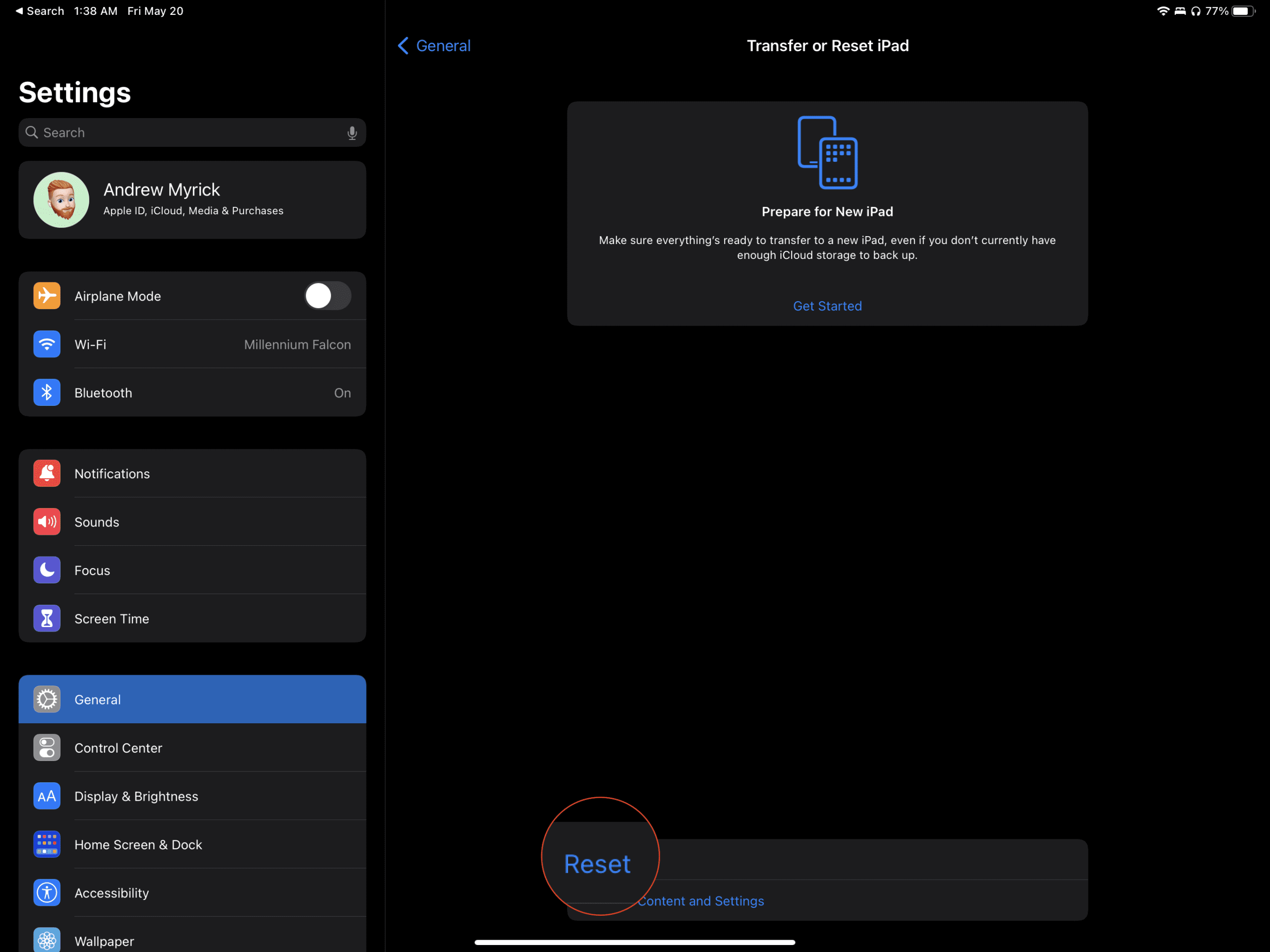Viewport: 1270px width, 952px height.
Task: Tap the Airplane Mode icon
Action: click(x=47, y=296)
